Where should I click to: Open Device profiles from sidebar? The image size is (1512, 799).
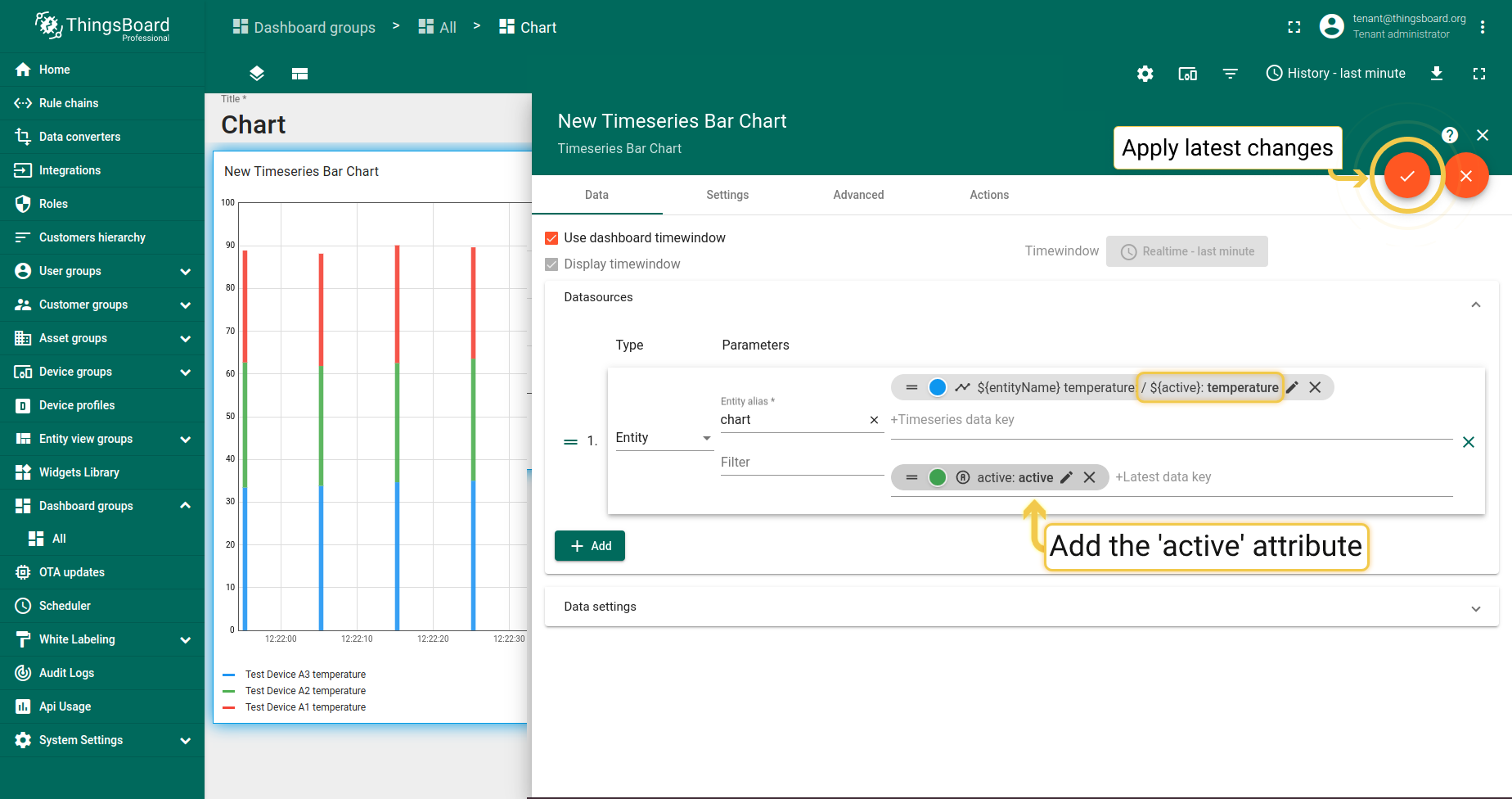[102, 405]
